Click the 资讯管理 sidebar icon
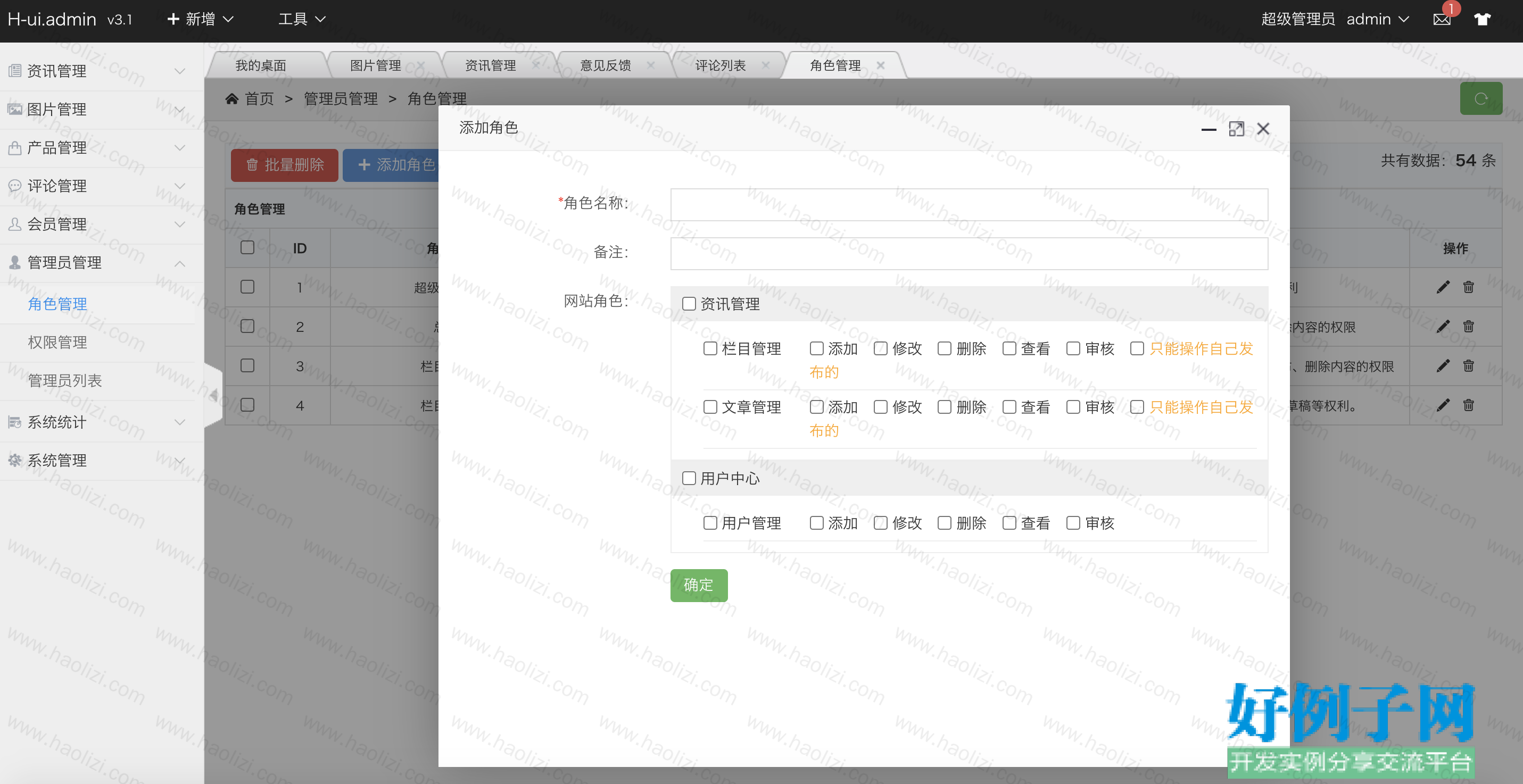Screen dimensions: 1523x784 click(x=15, y=71)
